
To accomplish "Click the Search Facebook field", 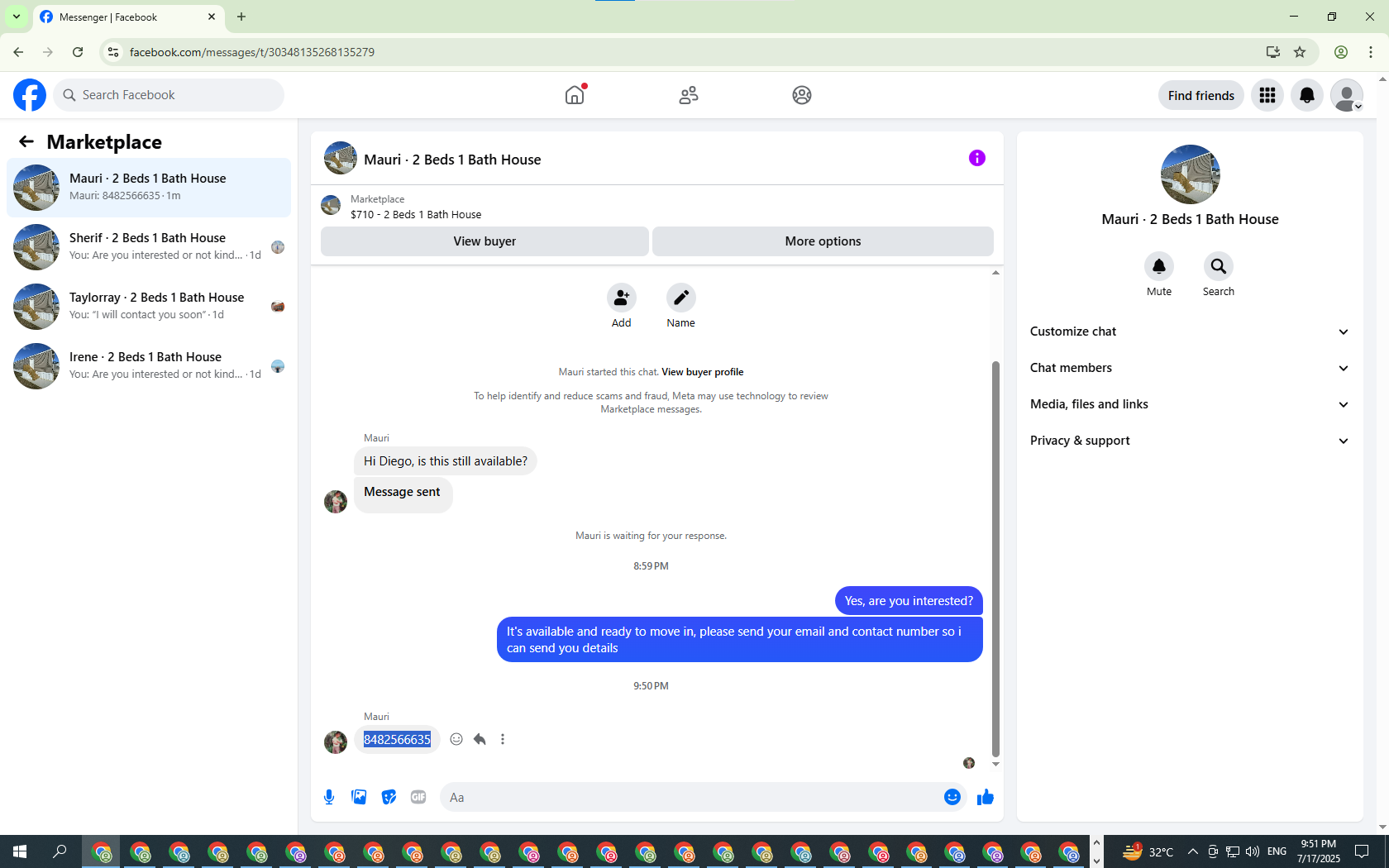I will click(169, 95).
